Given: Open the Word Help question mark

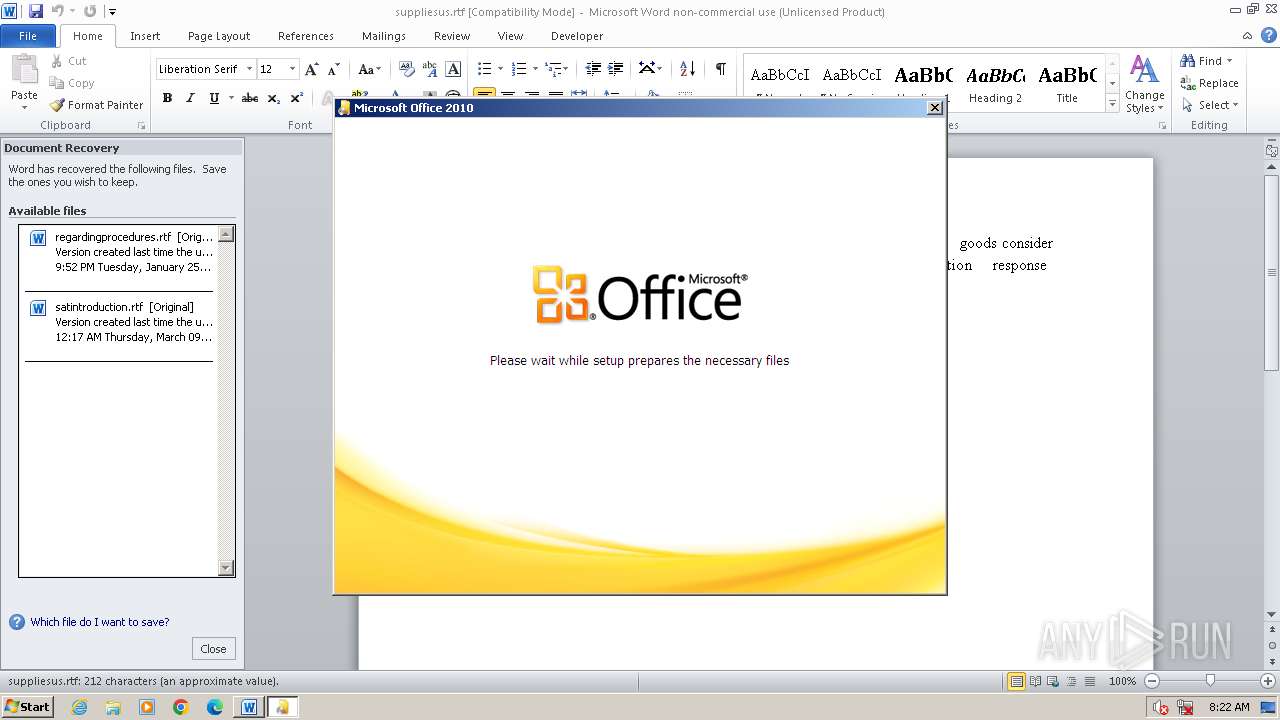Looking at the screenshot, I should pyautogui.click(x=1269, y=36).
